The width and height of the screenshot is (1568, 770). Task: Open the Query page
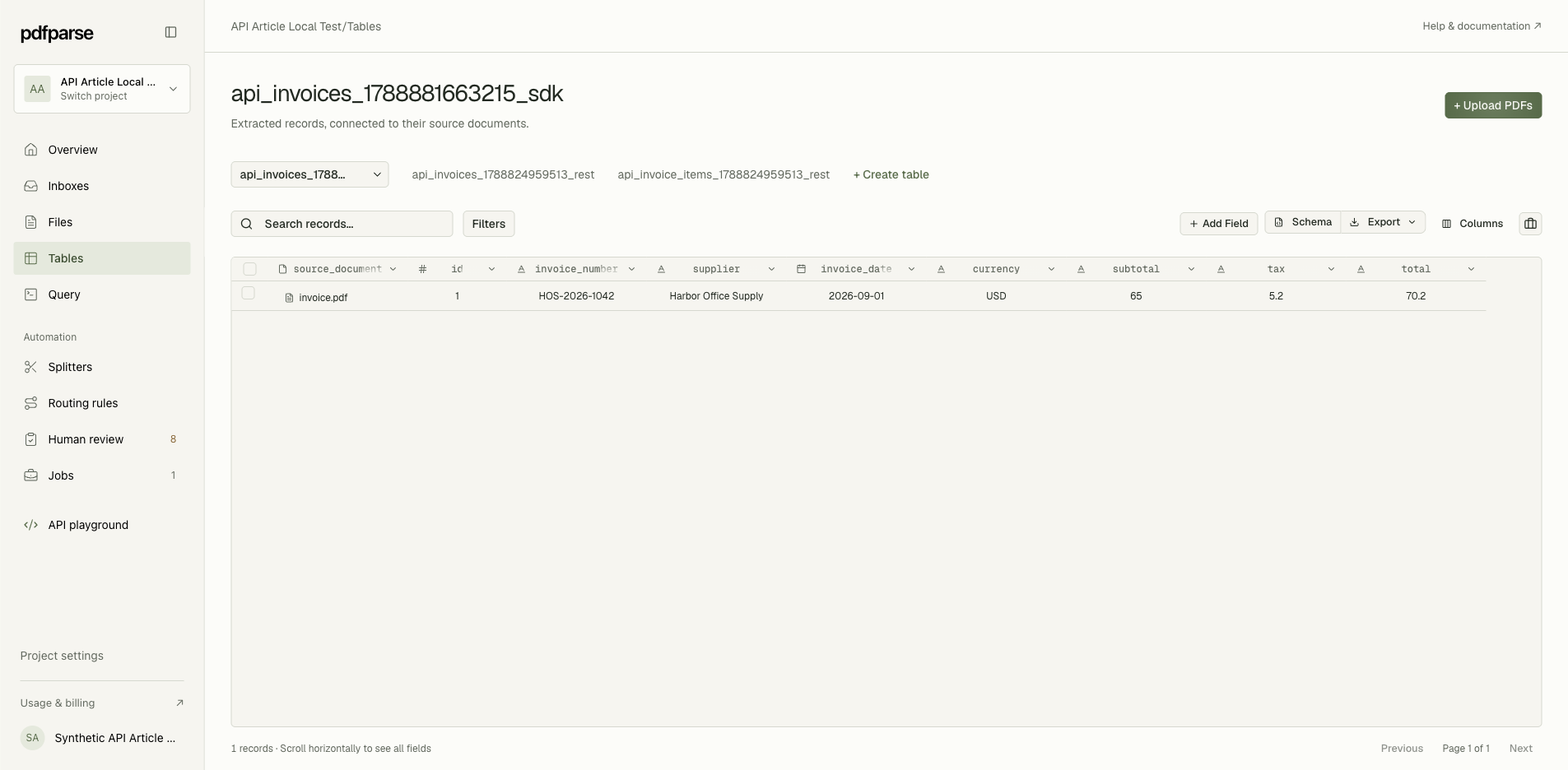[x=102, y=295]
